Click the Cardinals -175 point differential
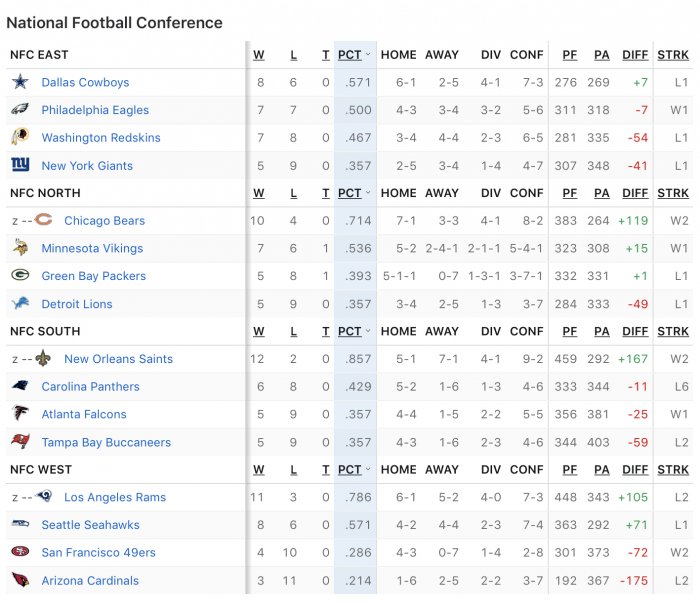Screen dimensions: 700x603 (634, 581)
